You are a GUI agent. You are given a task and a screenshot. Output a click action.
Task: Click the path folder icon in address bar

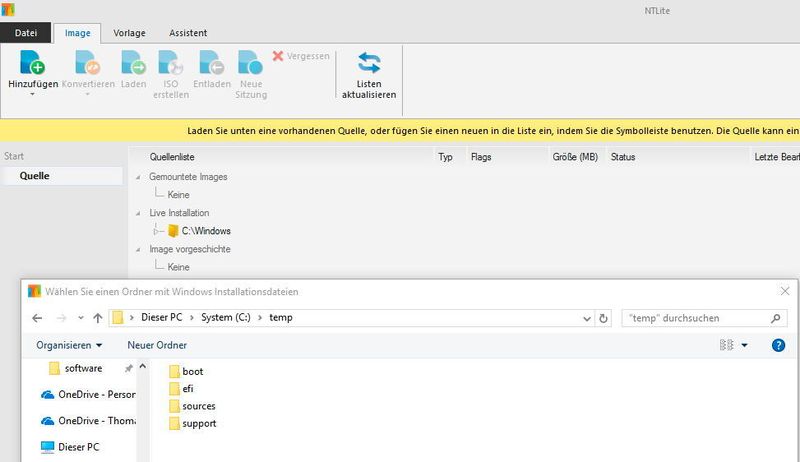coord(118,318)
